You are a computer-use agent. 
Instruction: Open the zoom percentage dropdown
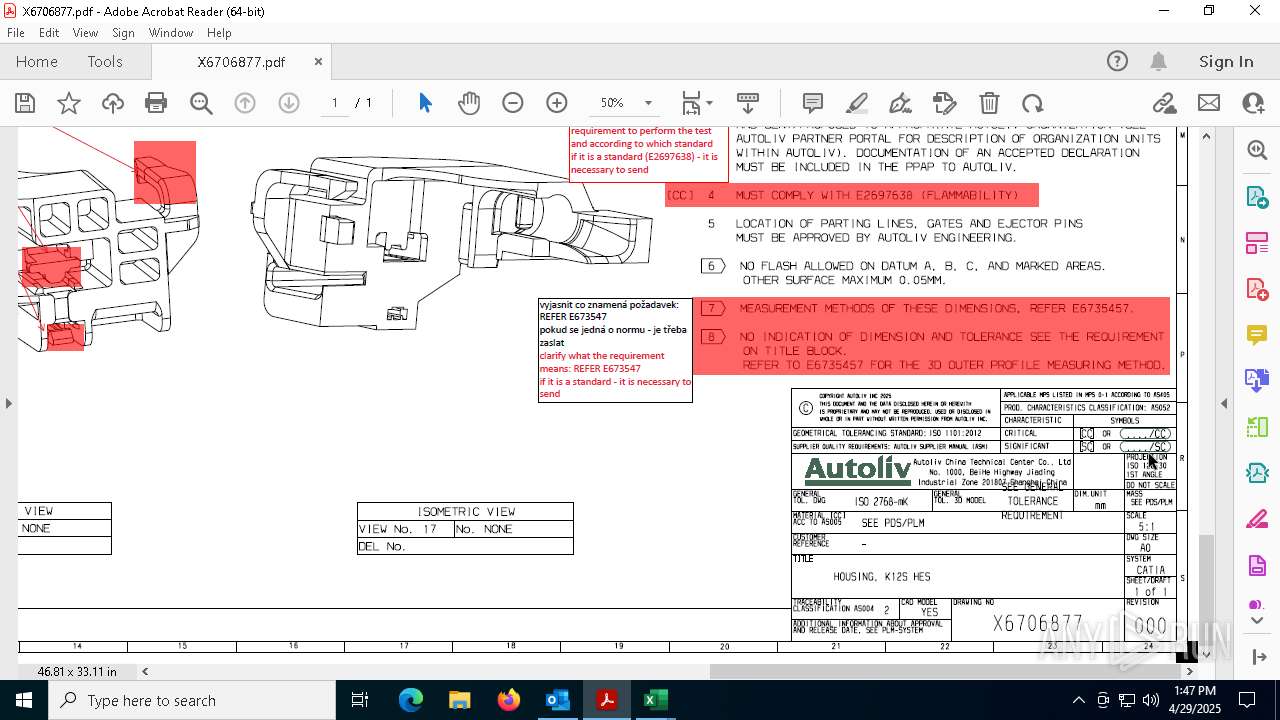coord(648,103)
